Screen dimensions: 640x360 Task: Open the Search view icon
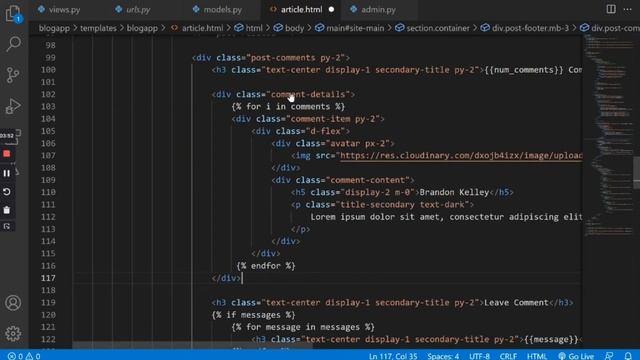coord(13,44)
